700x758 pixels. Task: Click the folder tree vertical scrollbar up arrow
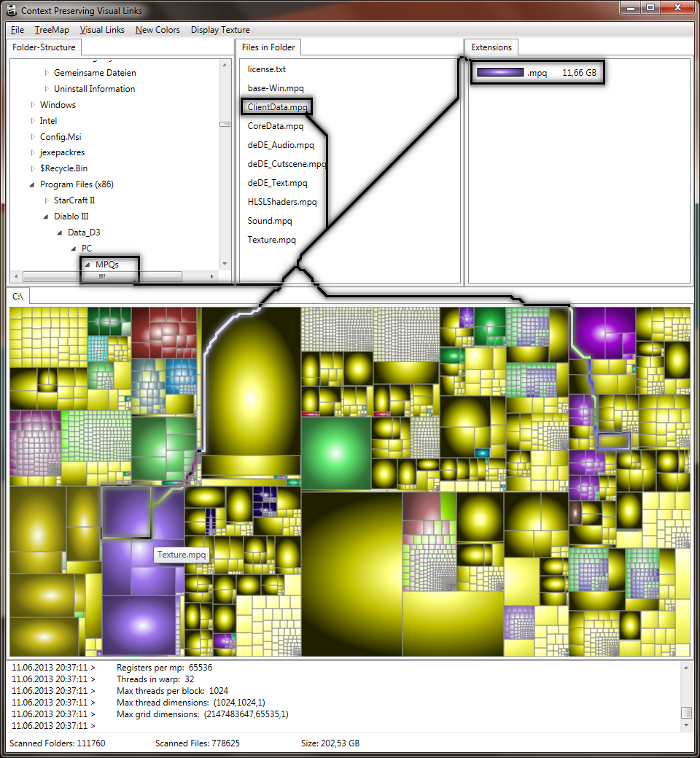pos(224,65)
